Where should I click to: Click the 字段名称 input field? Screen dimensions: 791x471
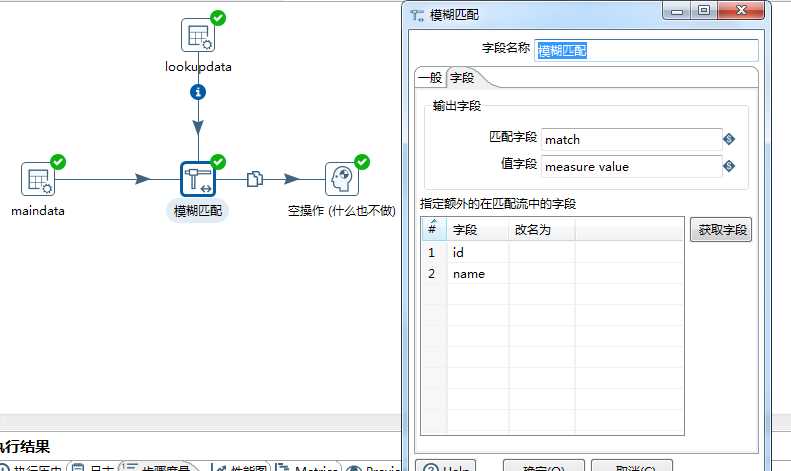[x=646, y=50]
